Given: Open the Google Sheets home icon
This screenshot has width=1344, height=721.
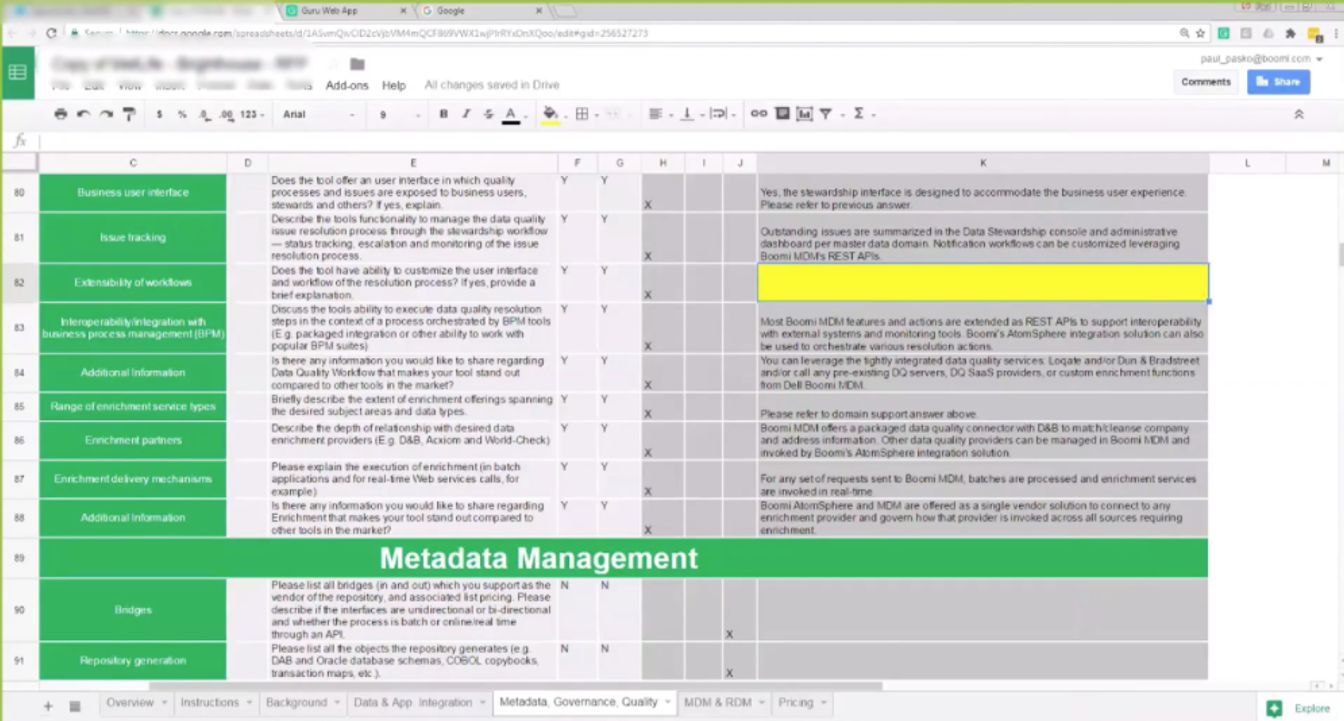Looking at the screenshot, I should [x=18, y=72].
